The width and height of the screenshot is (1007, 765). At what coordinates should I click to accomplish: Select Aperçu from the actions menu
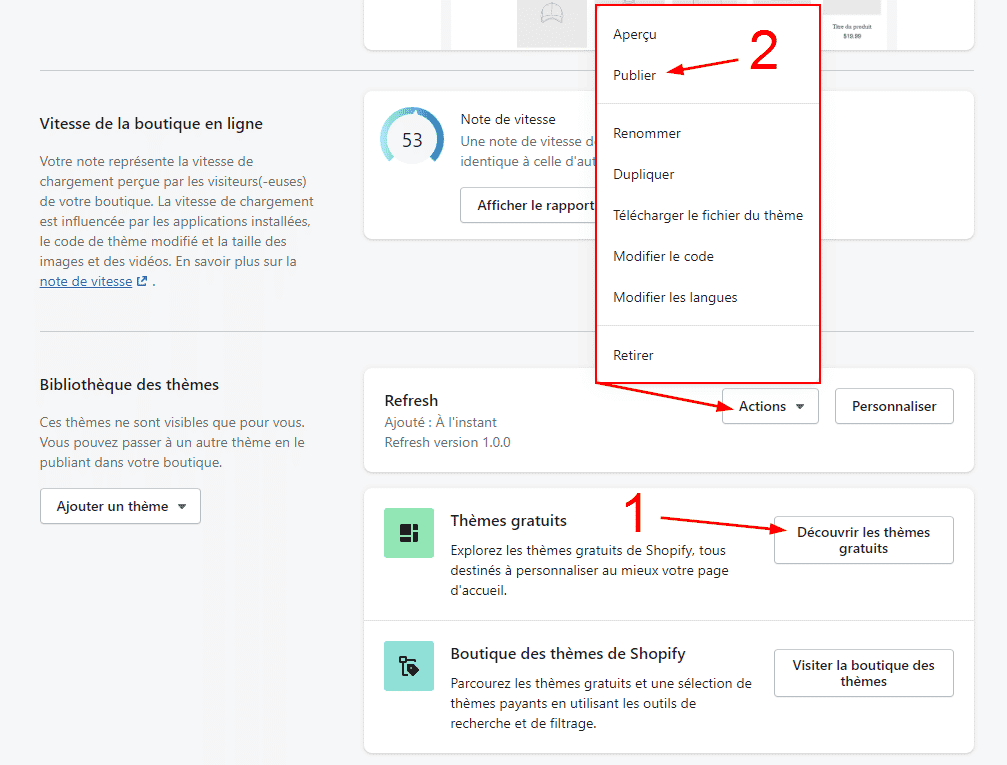635,34
